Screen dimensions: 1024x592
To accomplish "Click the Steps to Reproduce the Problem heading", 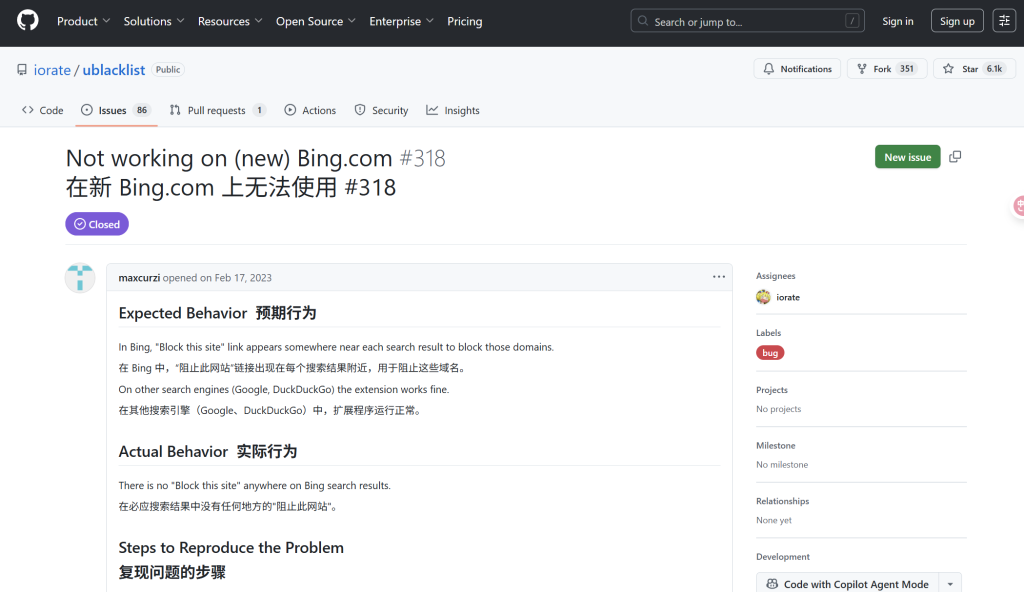I will (x=231, y=548).
